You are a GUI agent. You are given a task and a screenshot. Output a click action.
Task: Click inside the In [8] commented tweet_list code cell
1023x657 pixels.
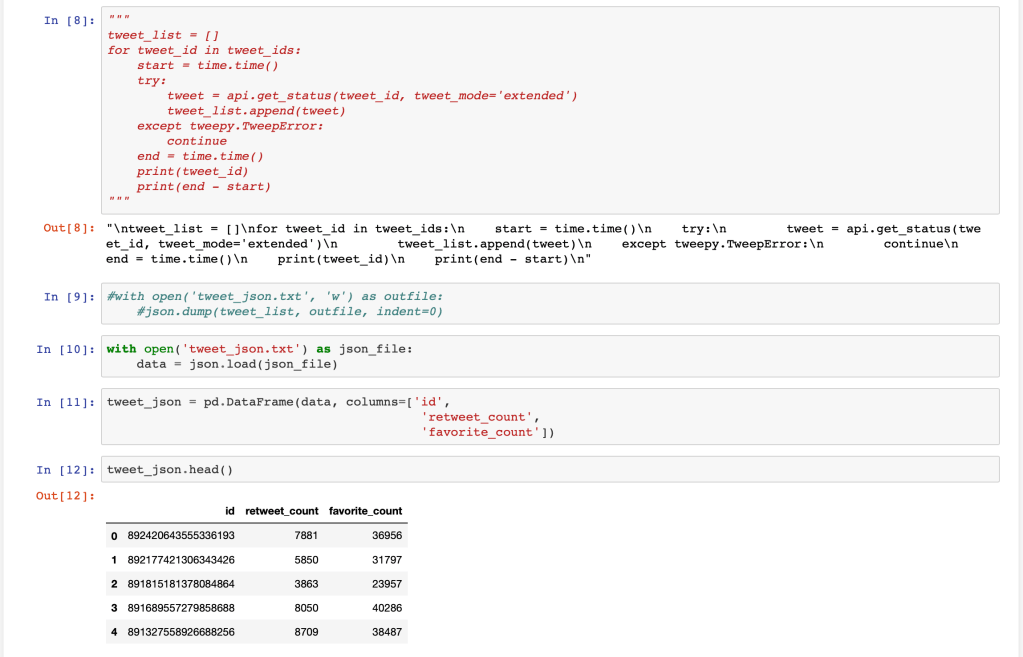[550, 110]
